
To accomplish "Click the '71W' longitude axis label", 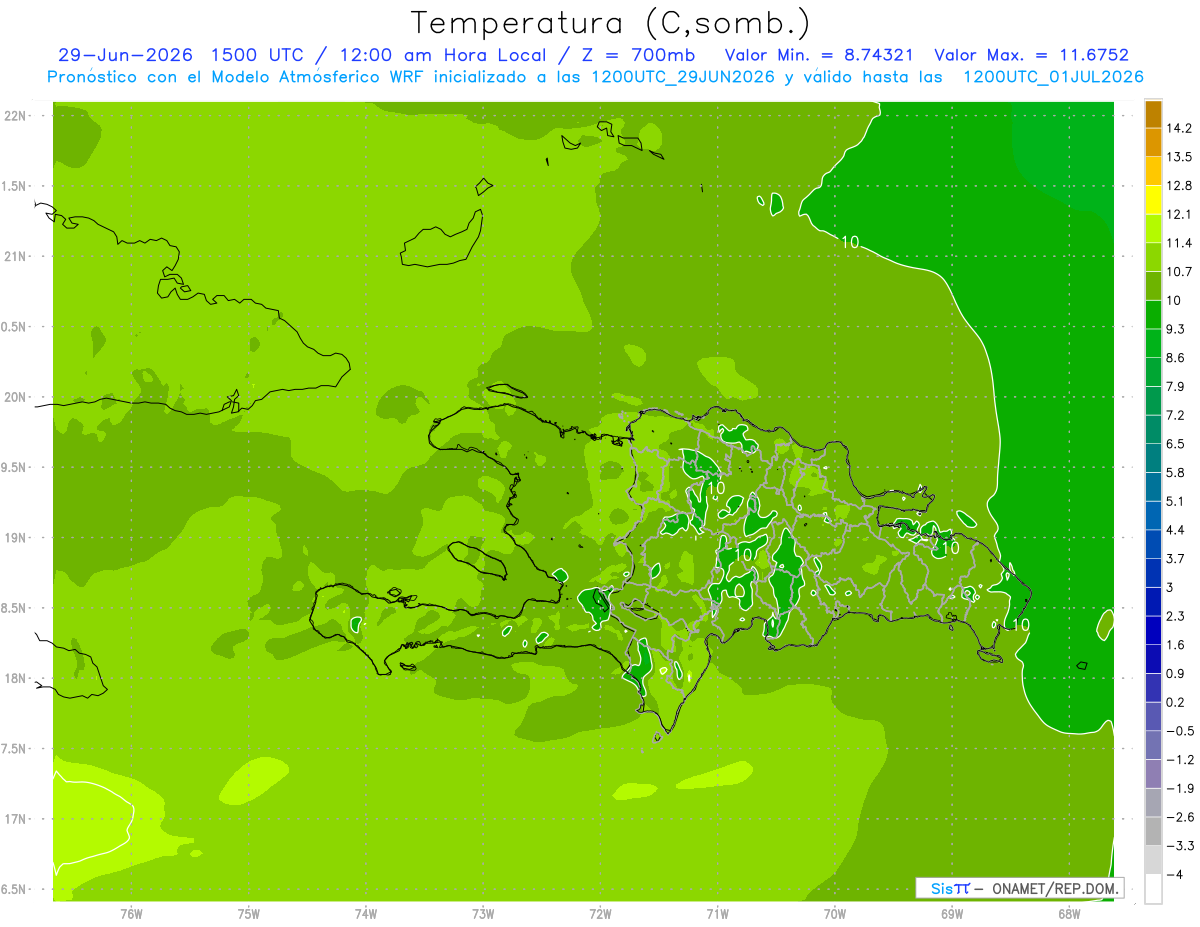I will pyautogui.click(x=717, y=914).
